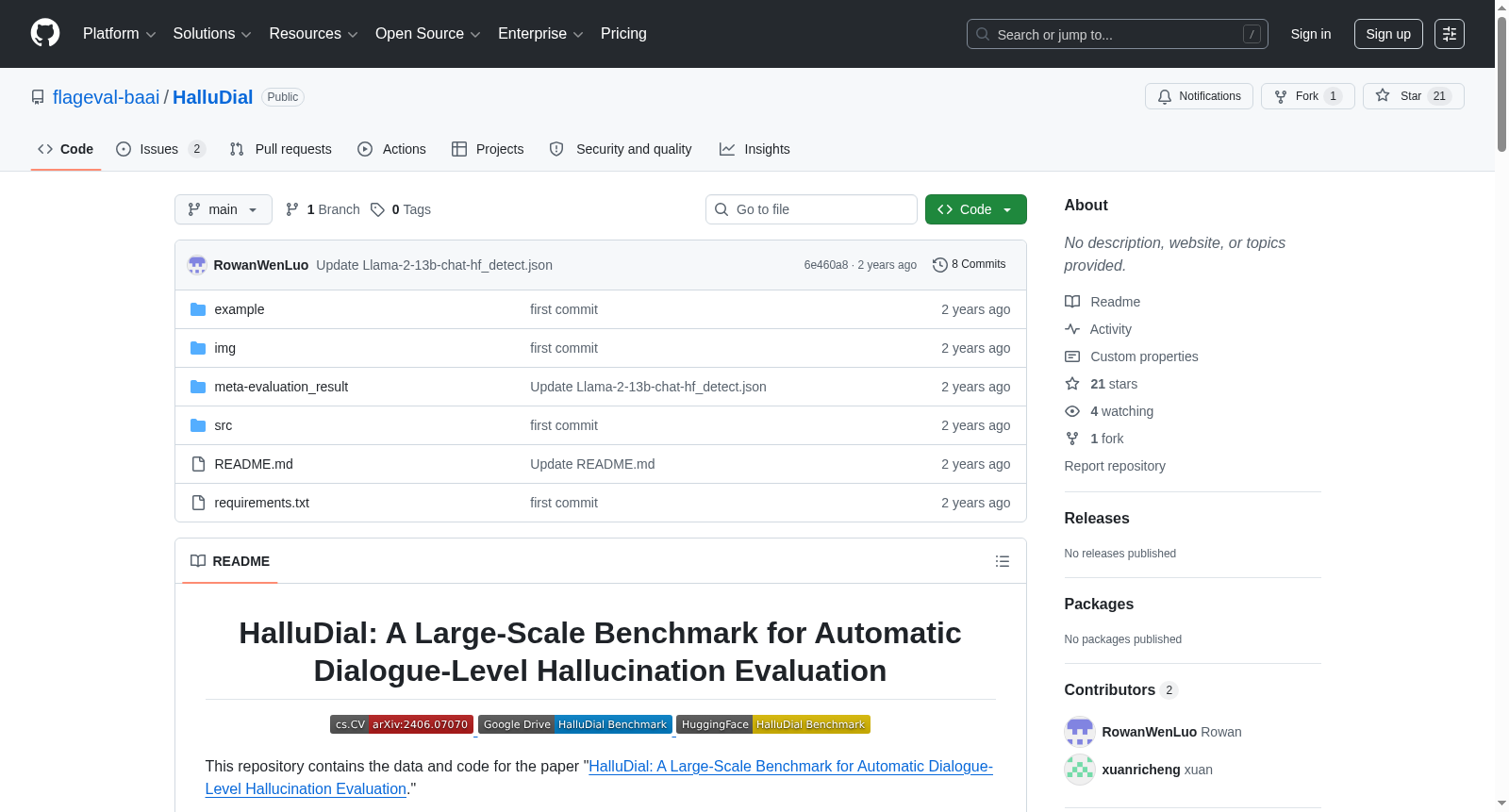The image size is (1509, 812).
Task: View the 8 Commits history
Action: pos(970,265)
